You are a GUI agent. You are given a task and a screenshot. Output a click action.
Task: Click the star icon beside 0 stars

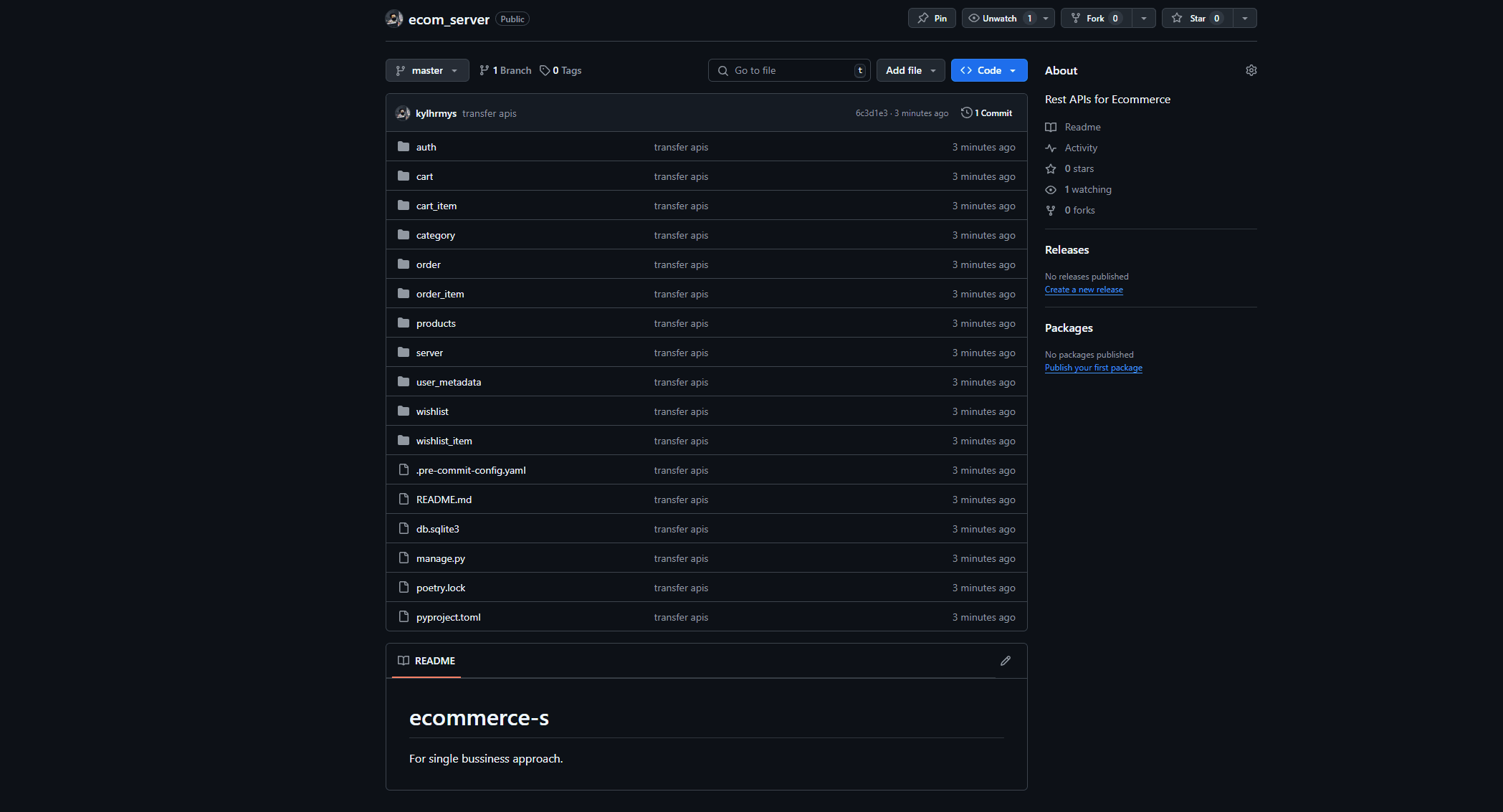pos(1051,169)
